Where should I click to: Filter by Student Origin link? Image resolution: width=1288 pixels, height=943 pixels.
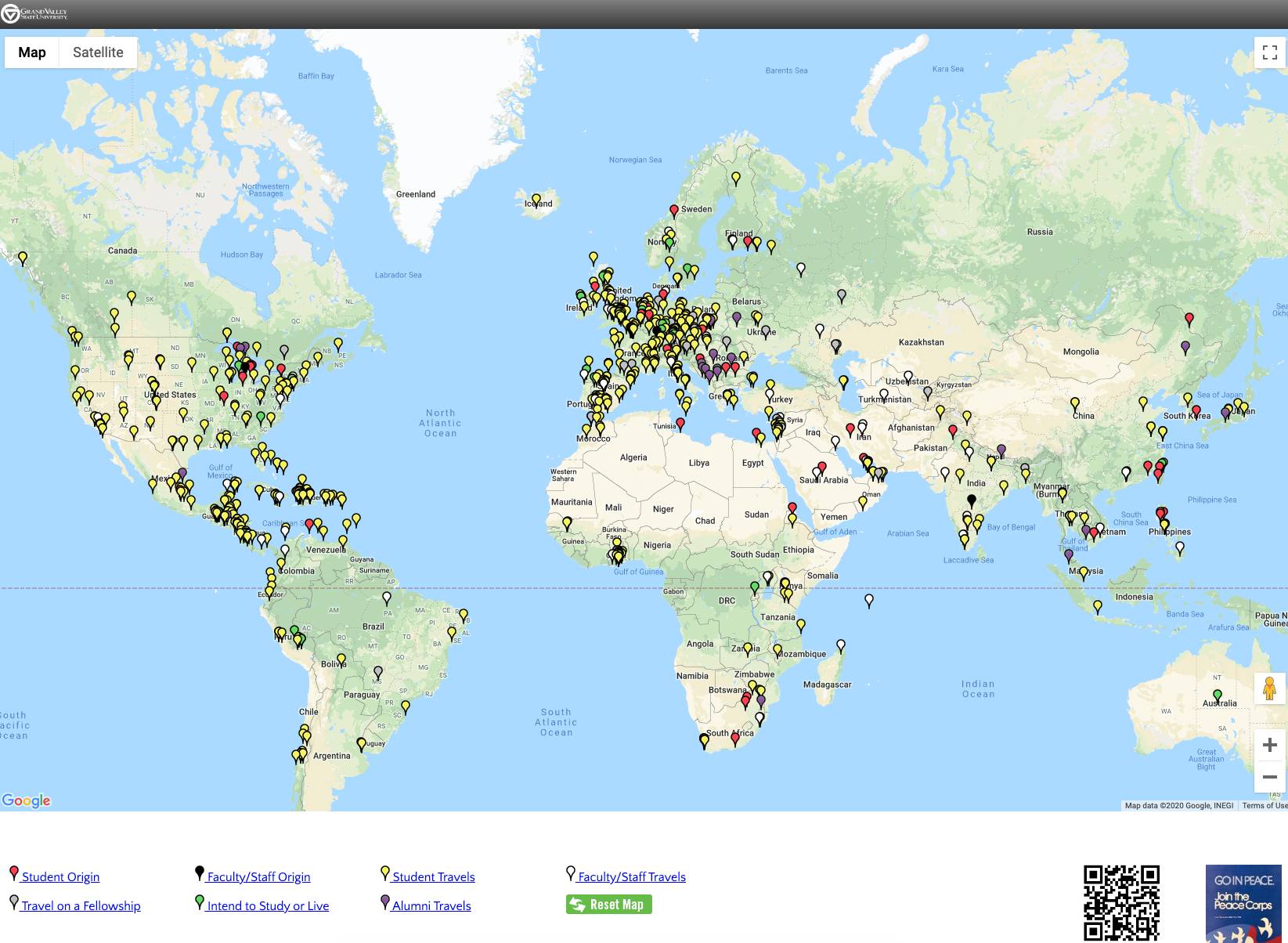tap(60, 876)
